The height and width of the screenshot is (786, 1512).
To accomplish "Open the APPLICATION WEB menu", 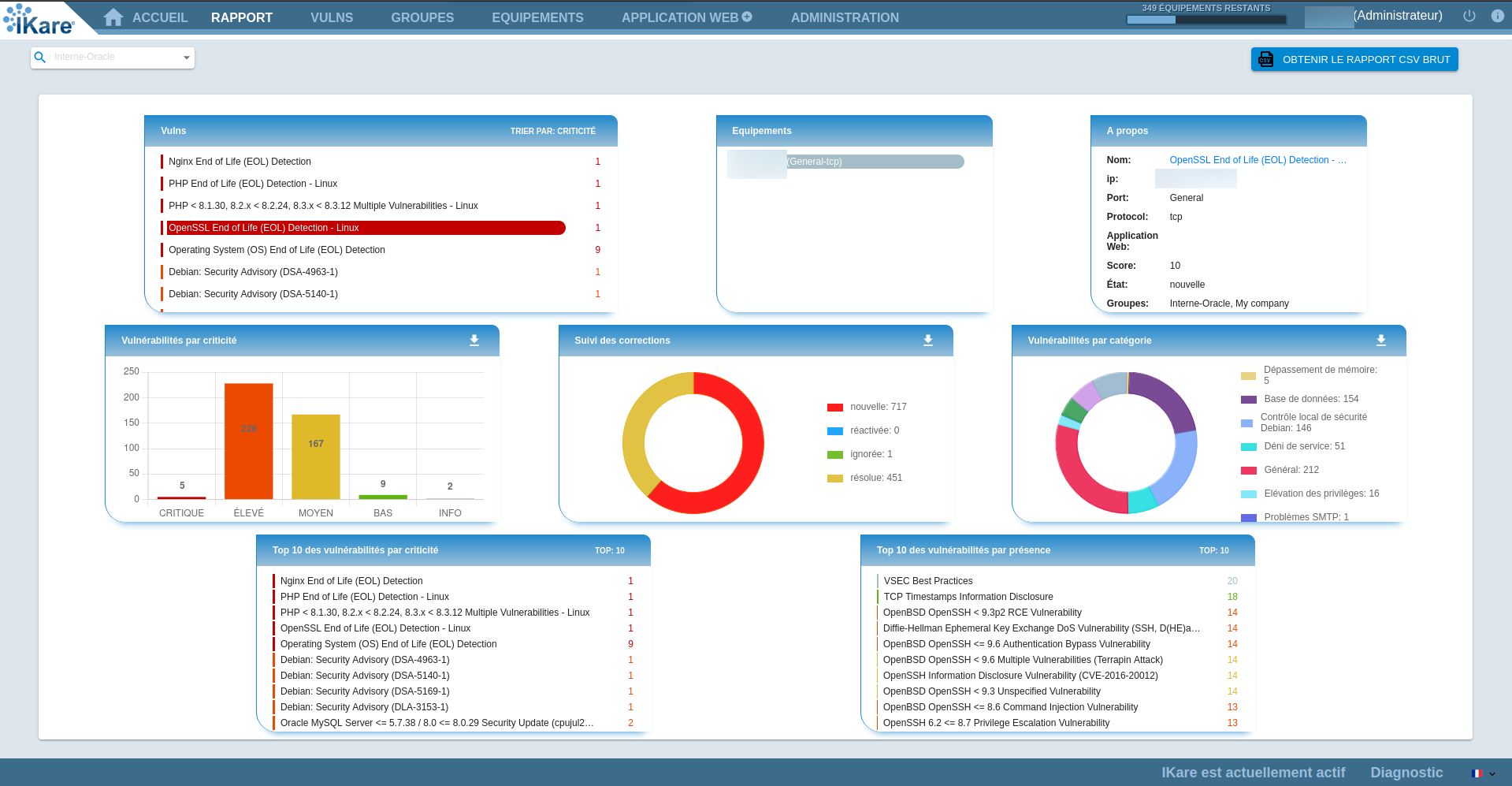I will coord(680,17).
